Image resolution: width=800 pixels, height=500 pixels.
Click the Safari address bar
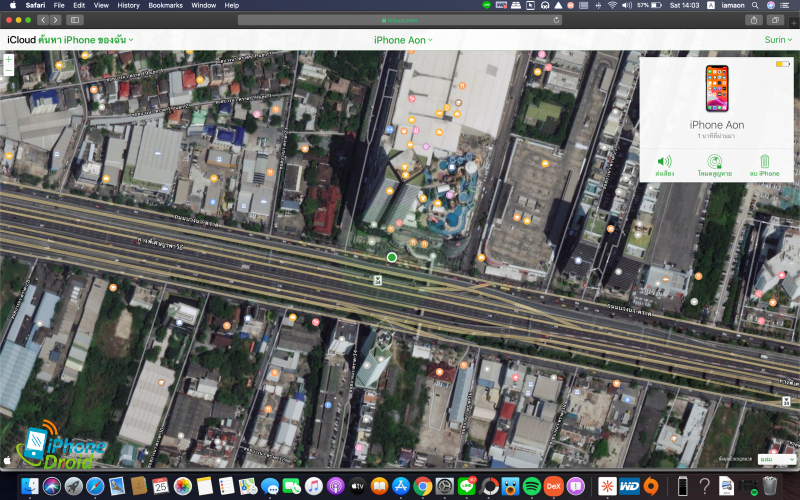(400, 20)
